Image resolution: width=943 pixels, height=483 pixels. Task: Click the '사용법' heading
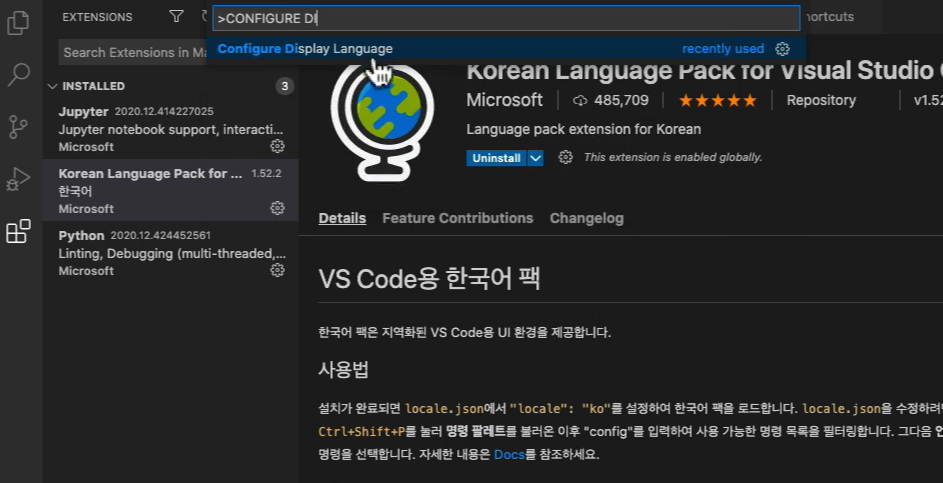click(343, 369)
